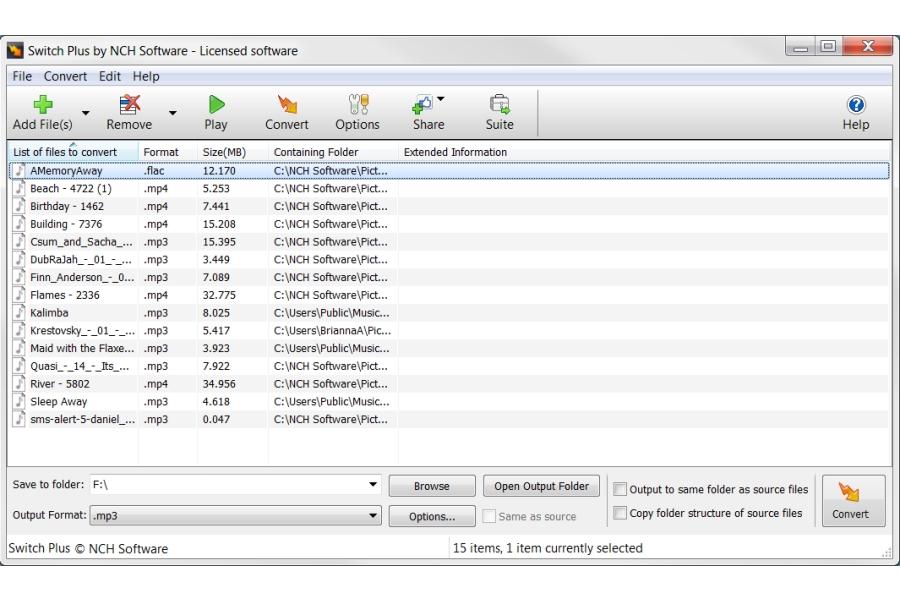Screen dimensions: 900x600
Task: Click Open Output Folder button
Action: 541,486
